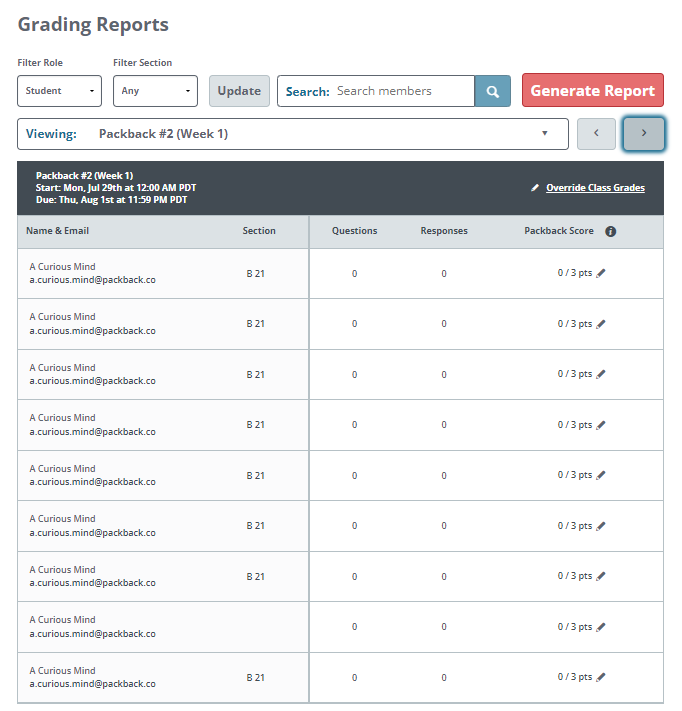The width and height of the screenshot is (682, 711).
Task: Edit score pencil in seventh student row
Action: coord(601,576)
